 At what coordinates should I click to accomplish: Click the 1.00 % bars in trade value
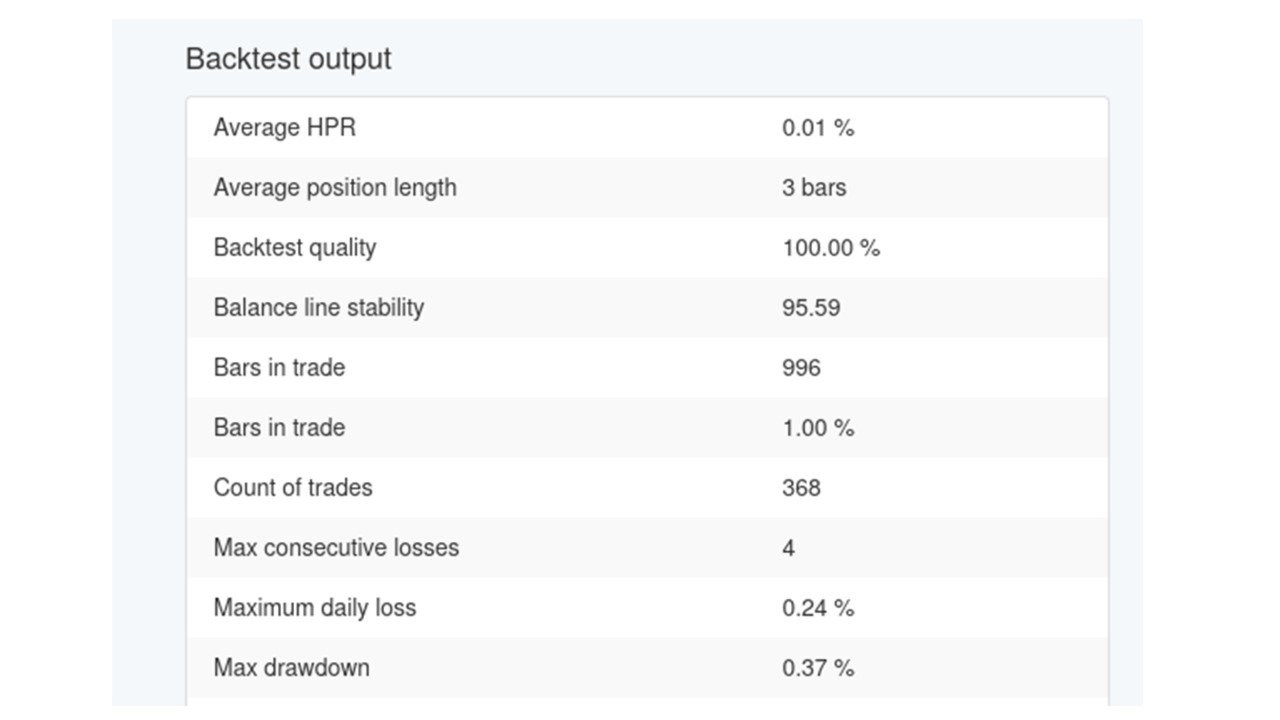(x=817, y=428)
